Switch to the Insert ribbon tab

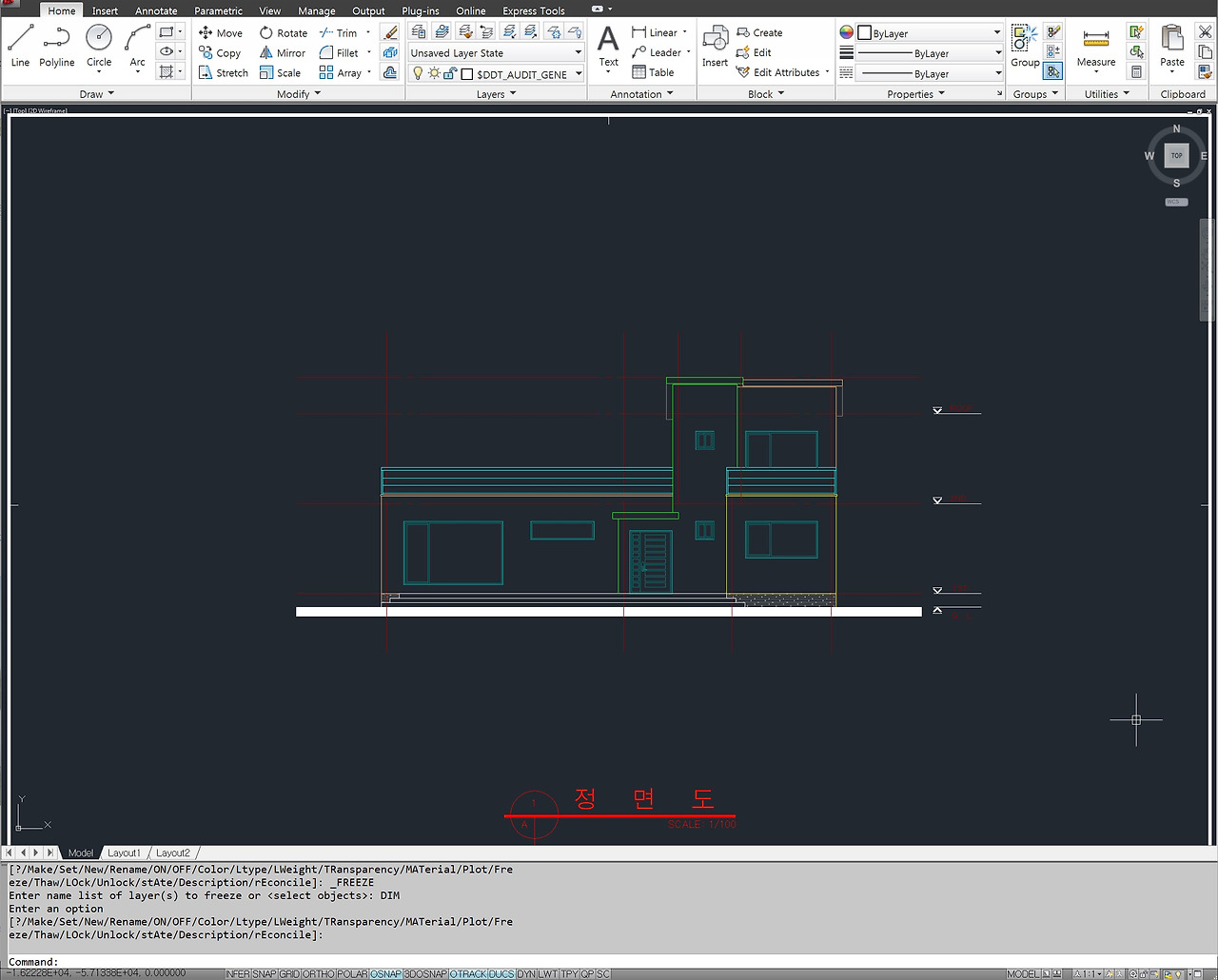tap(105, 11)
